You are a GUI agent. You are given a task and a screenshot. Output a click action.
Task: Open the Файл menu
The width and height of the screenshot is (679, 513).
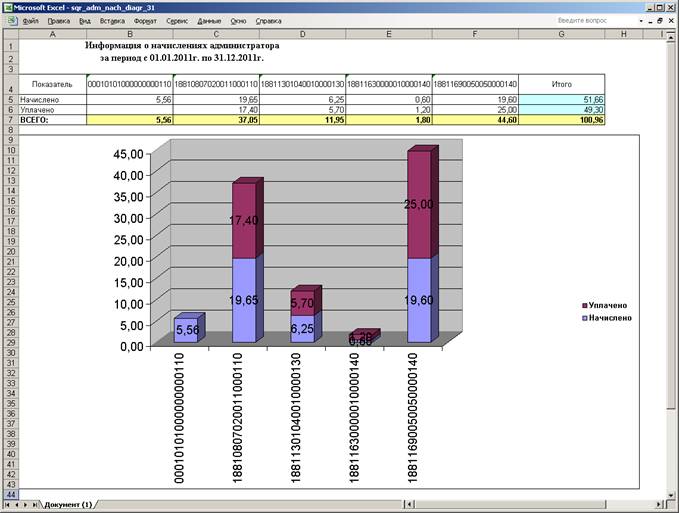pos(30,21)
